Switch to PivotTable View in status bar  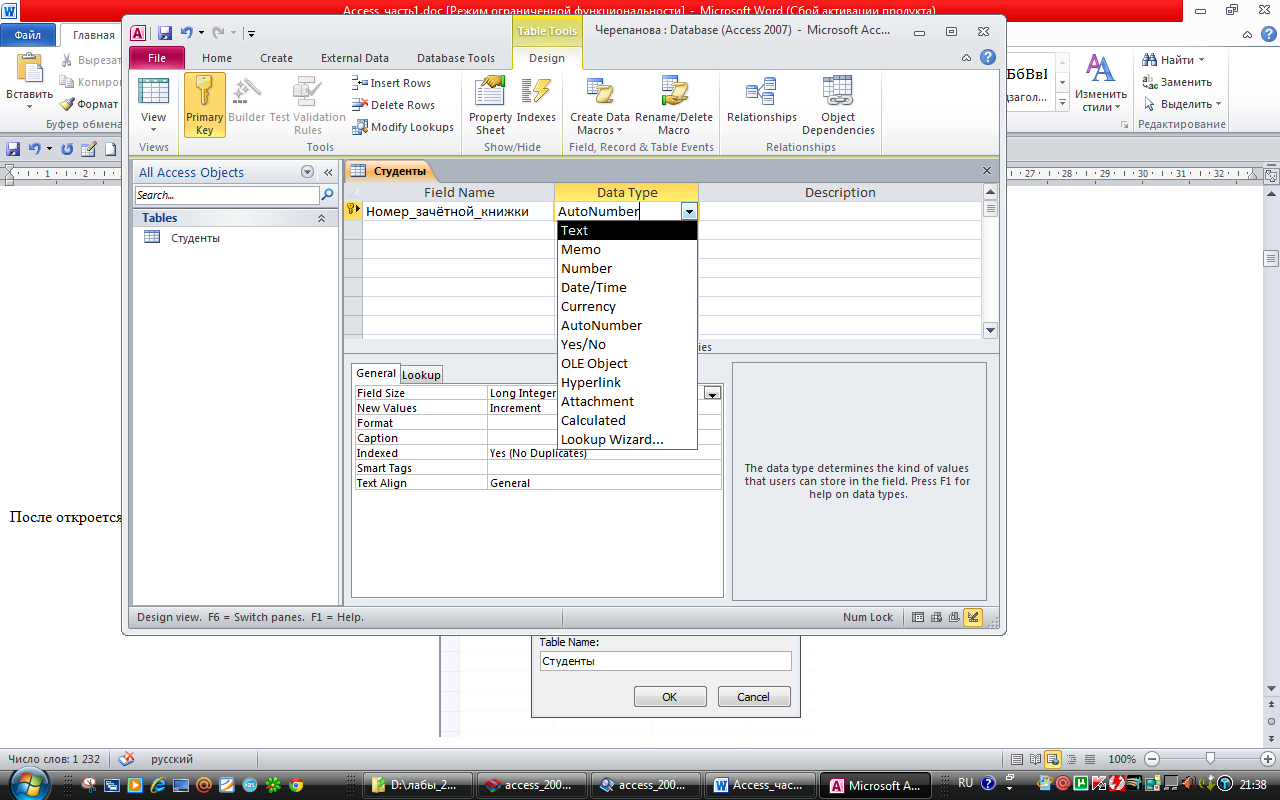[x=936, y=617]
